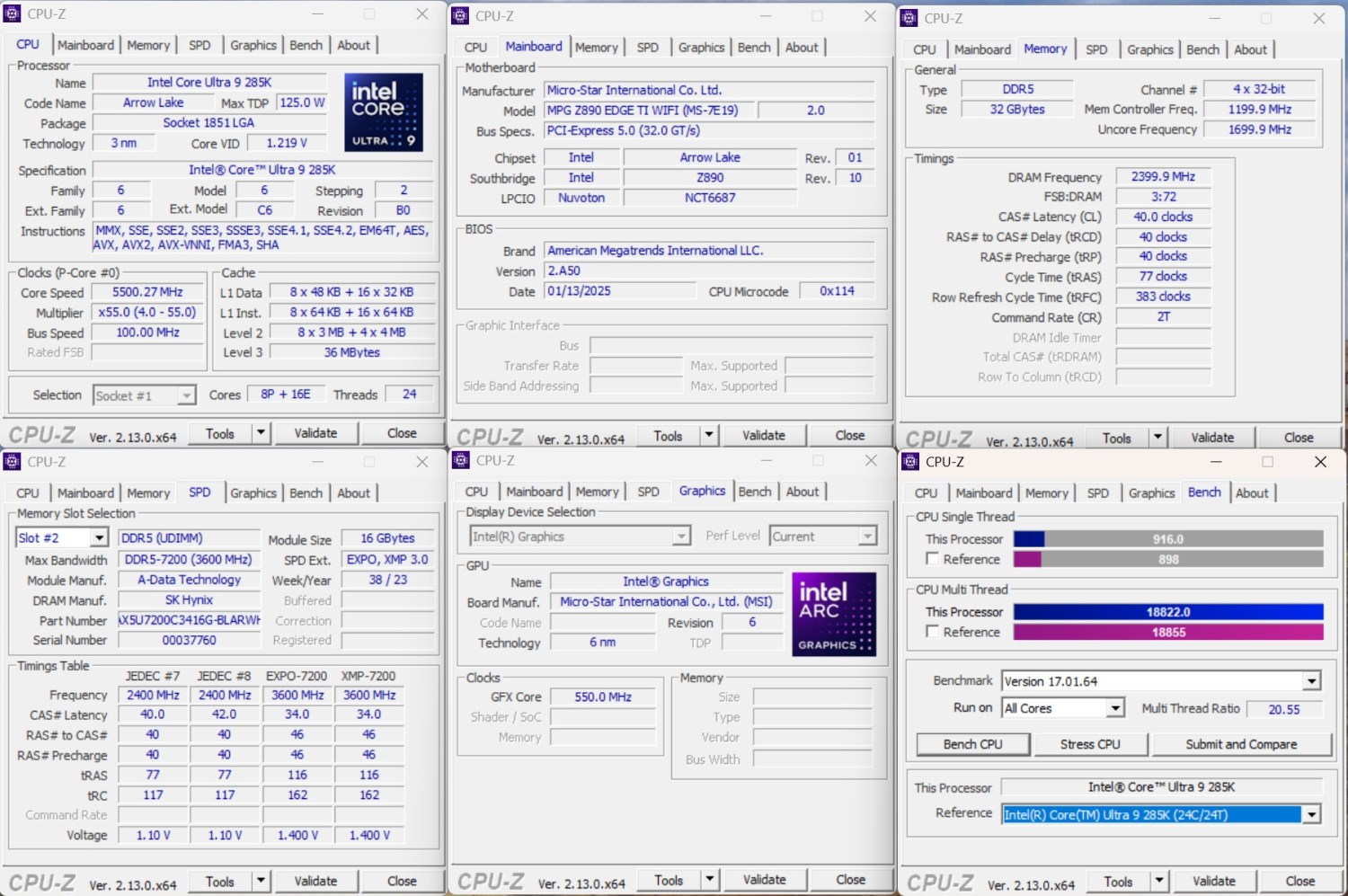Maximize the CPU-Z Bench window

(1267, 462)
